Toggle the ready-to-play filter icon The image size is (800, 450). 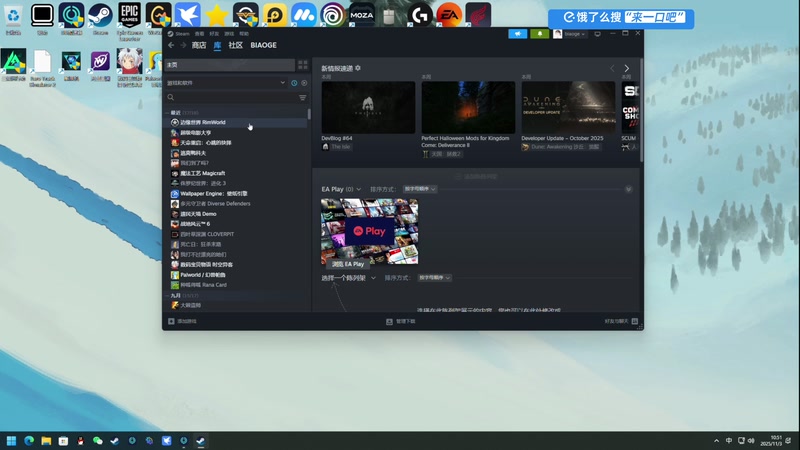coord(304,83)
